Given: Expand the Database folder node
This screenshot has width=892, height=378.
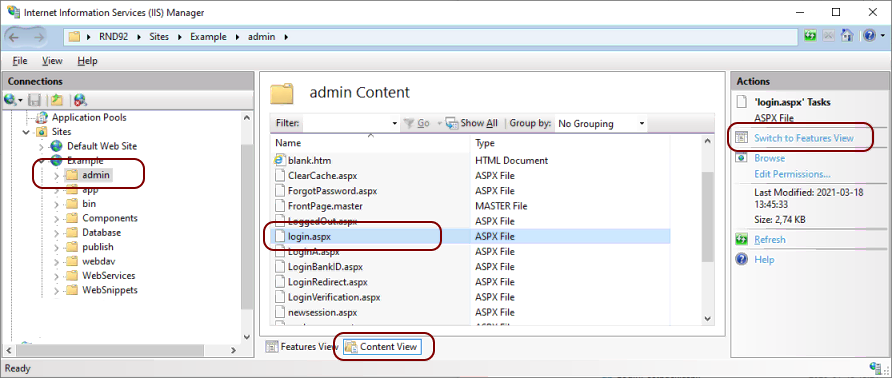Looking at the screenshot, I should coord(56,233).
